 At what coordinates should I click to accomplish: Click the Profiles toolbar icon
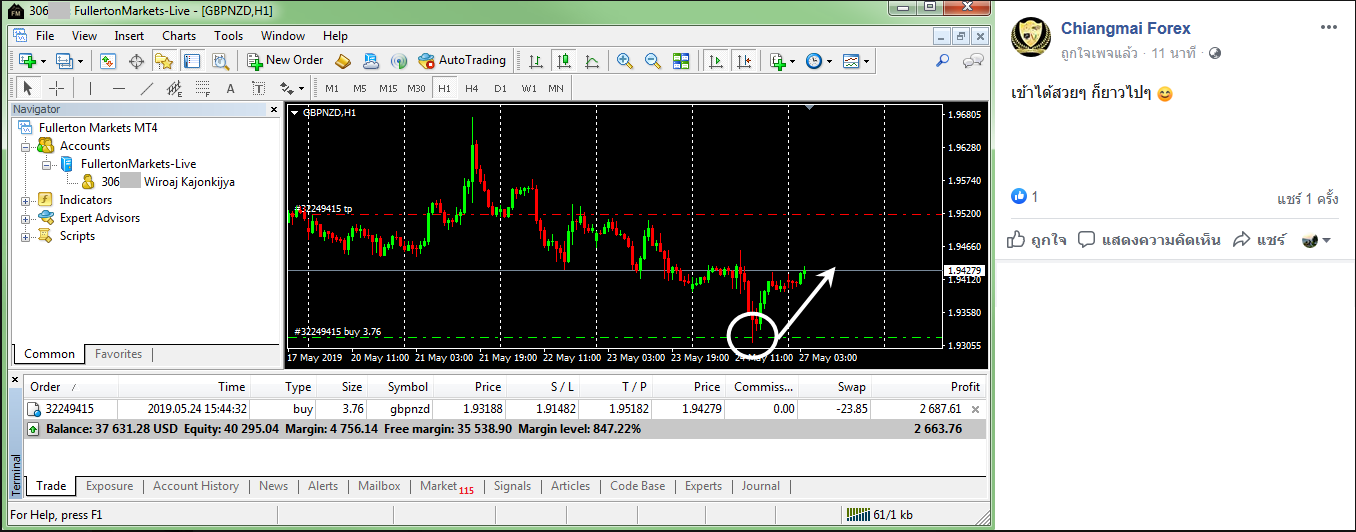pyautogui.click(x=64, y=61)
